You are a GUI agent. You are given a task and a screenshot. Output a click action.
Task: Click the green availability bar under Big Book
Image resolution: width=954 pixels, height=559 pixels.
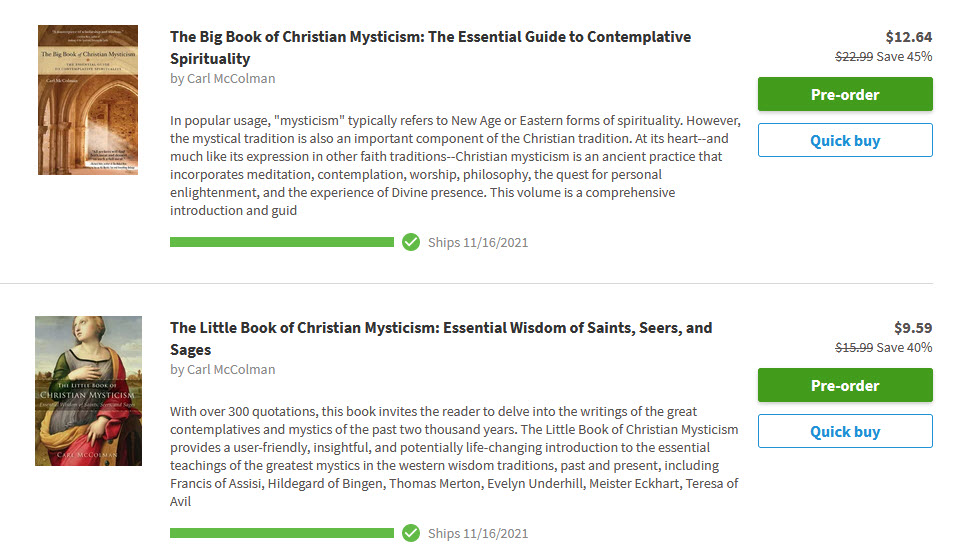[x=282, y=242]
